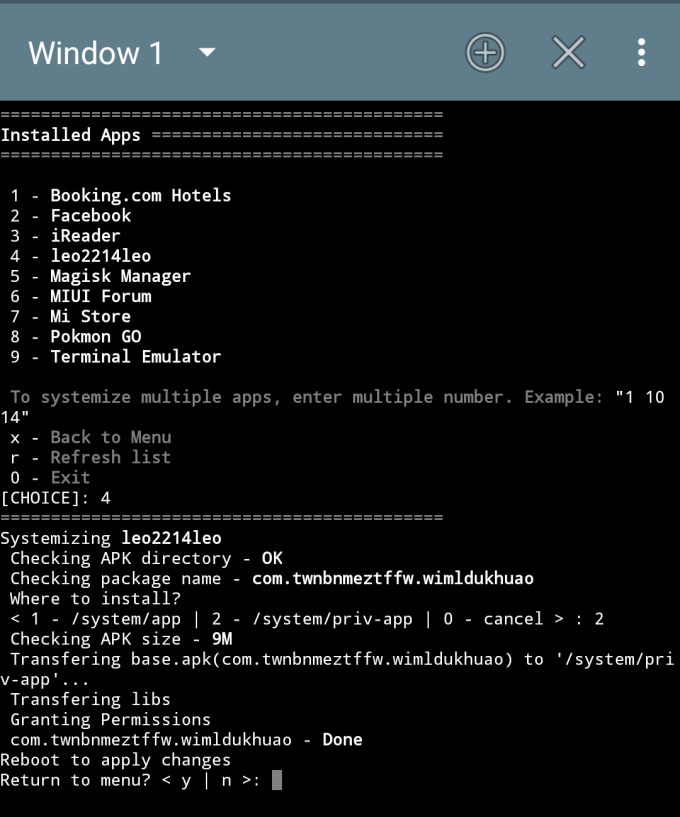
Task: Tap the iReader list entry
Action: coord(65,236)
